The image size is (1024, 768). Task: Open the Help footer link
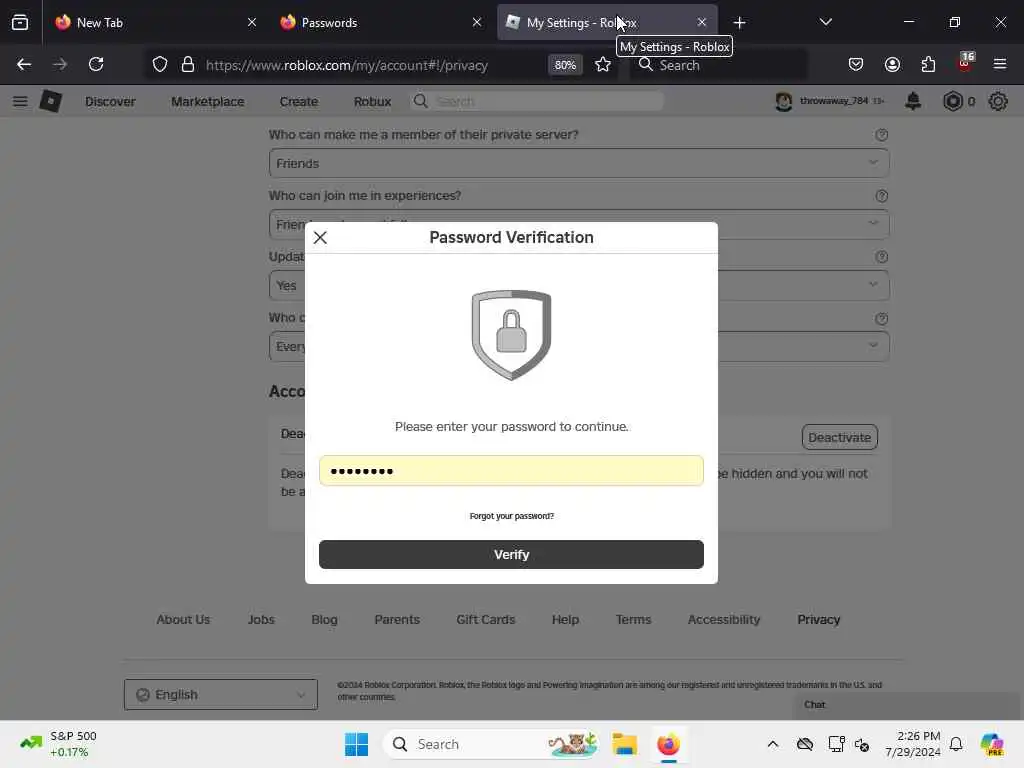(565, 619)
